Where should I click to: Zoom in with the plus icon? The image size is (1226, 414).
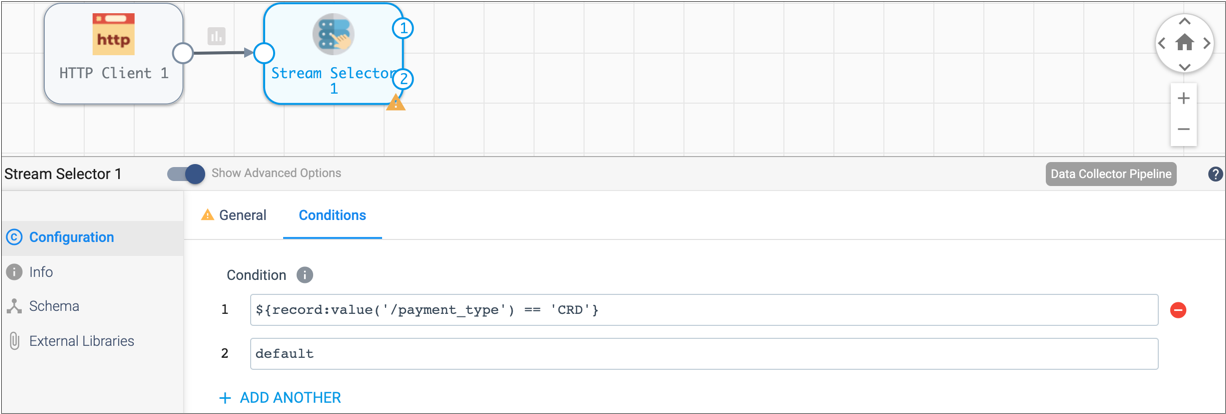[1184, 98]
